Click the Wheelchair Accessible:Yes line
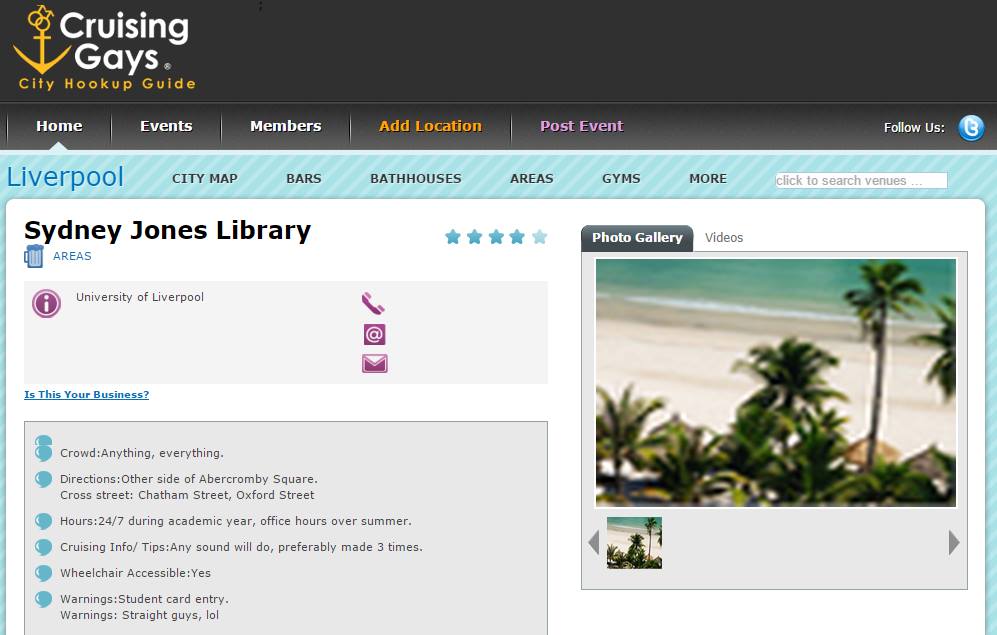 click(x=135, y=573)
